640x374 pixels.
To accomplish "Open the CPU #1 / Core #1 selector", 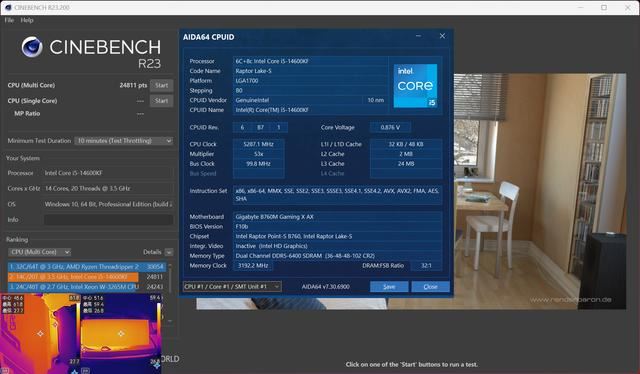I will coord(232,287).
